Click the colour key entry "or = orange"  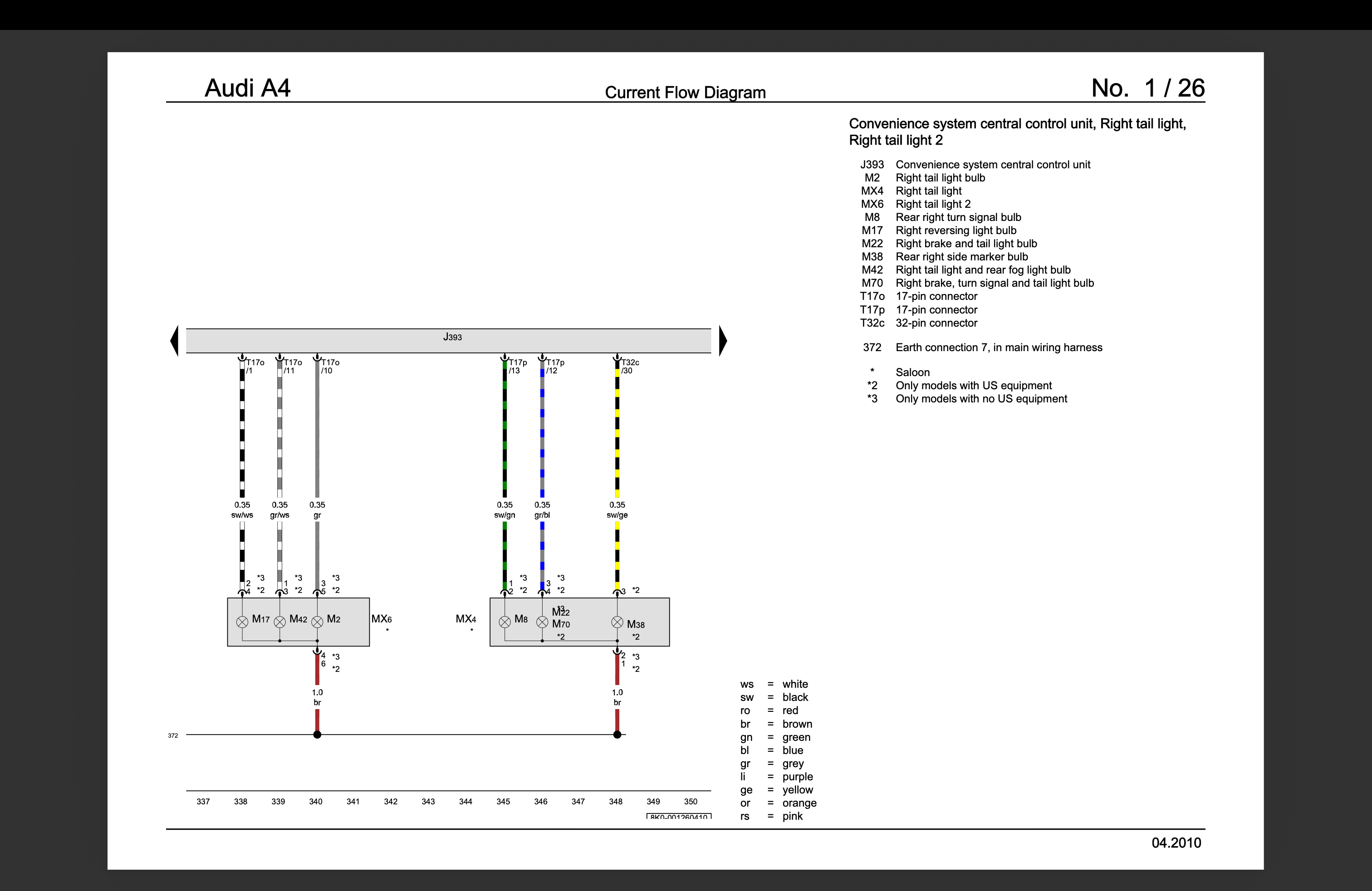[x=778, y=803]
